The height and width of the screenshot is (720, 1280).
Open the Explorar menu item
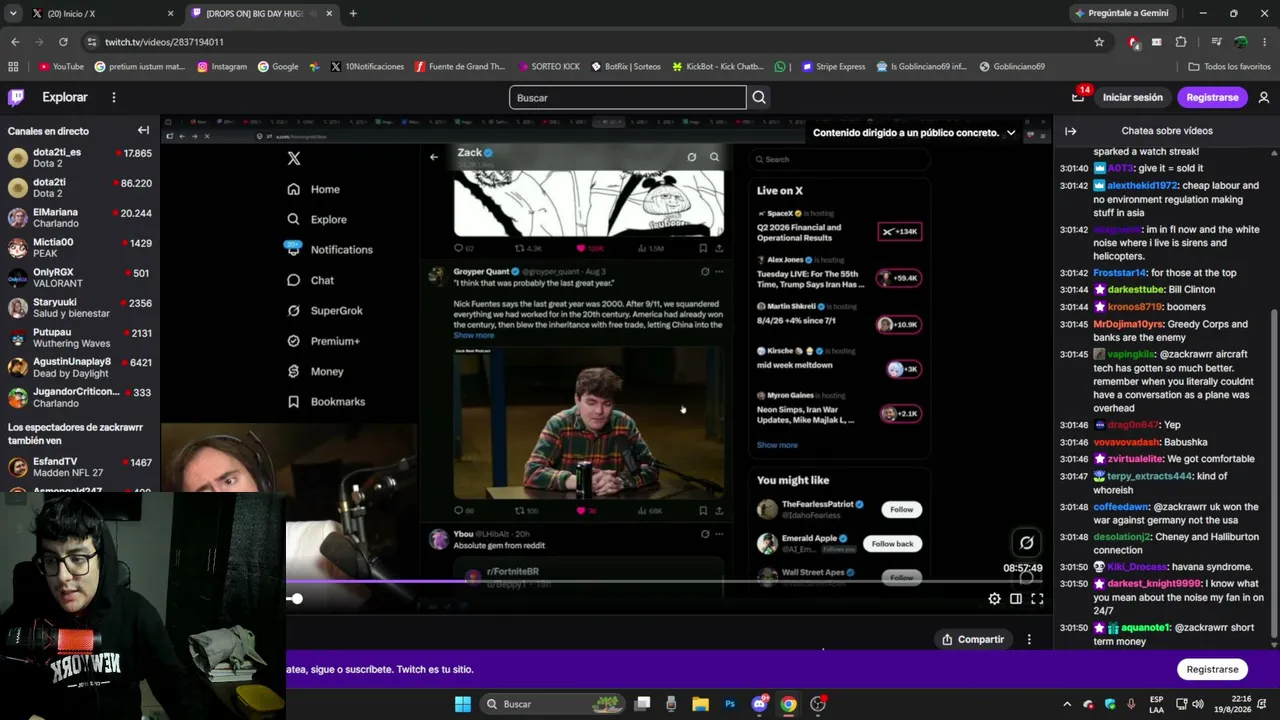65,97
